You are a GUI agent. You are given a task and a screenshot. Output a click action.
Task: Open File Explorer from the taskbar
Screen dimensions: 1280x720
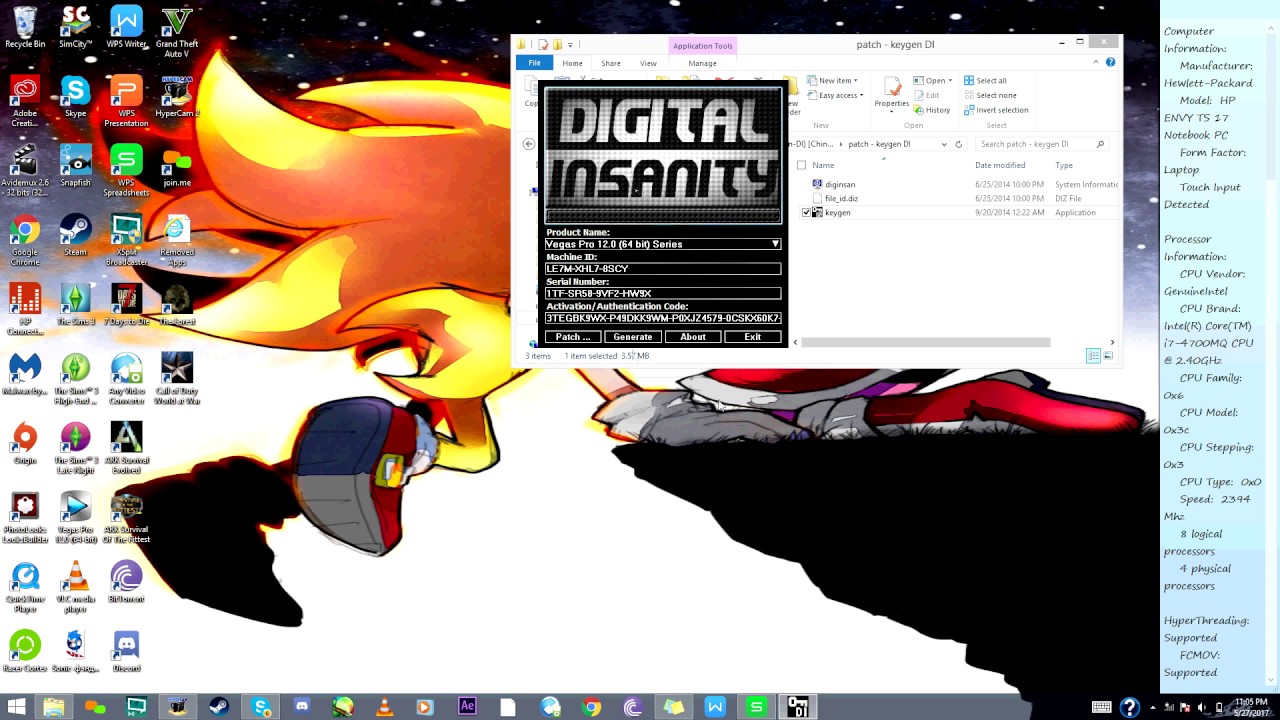(x=53, y=707)
